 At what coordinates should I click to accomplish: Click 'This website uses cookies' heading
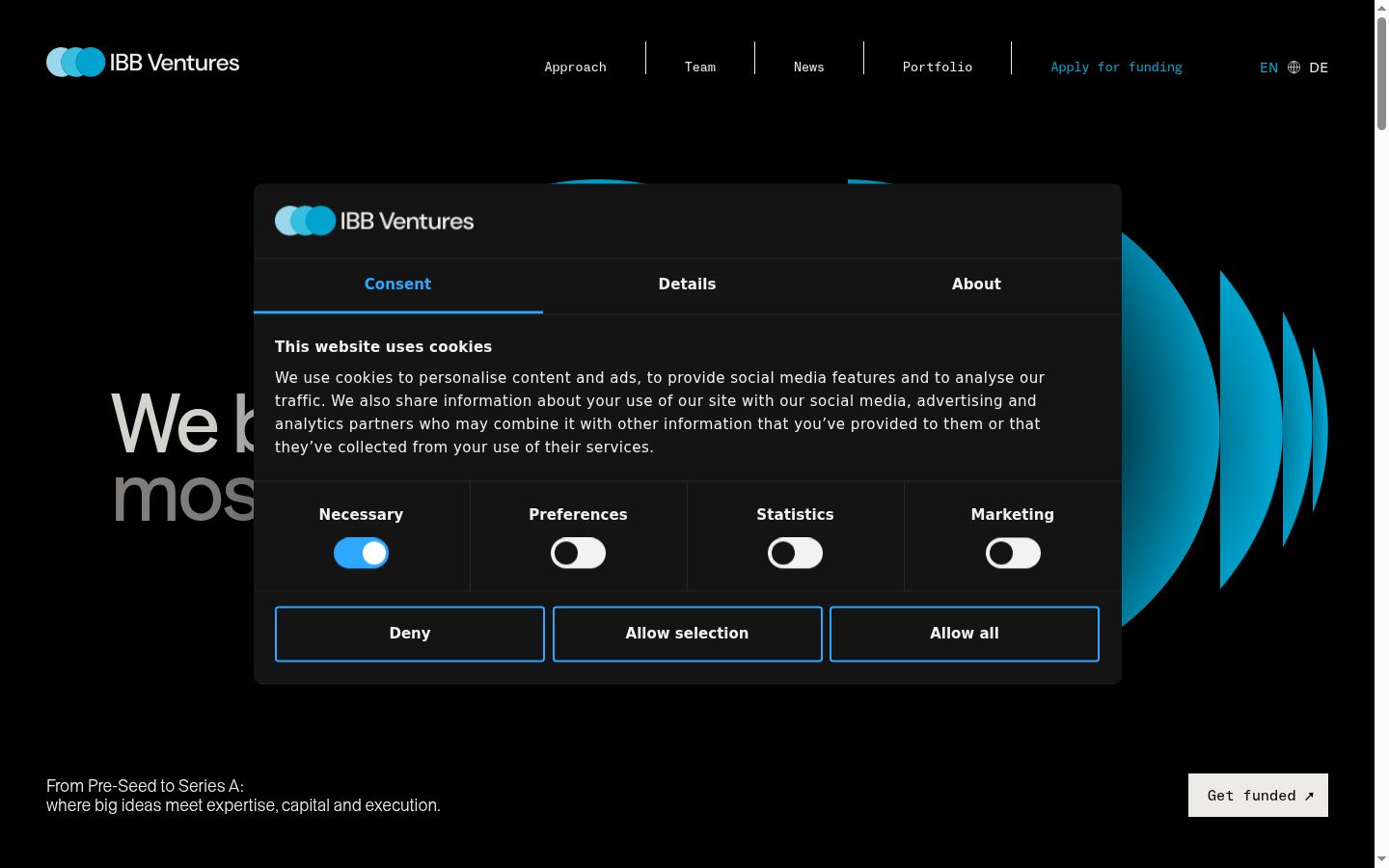(x=383, y=346)
